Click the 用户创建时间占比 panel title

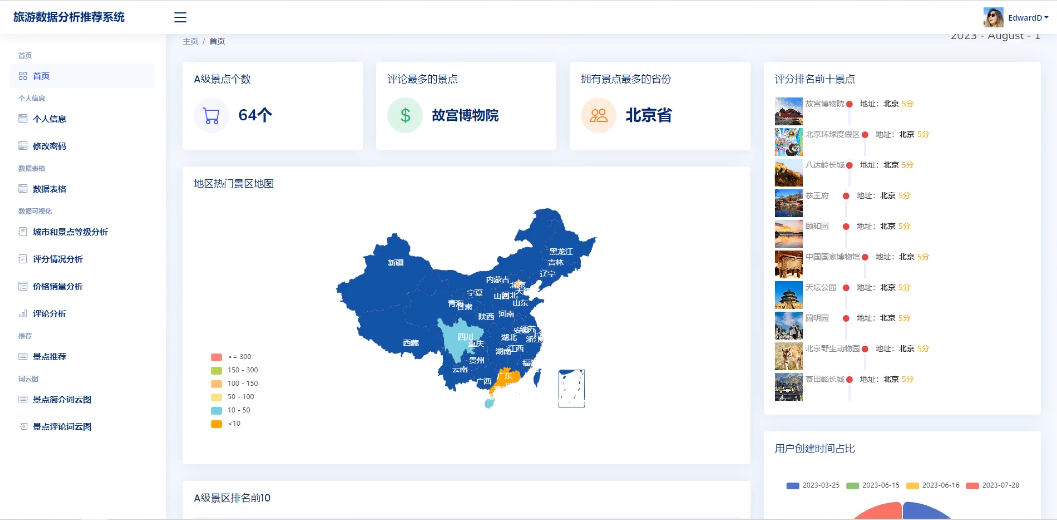pos(815,449)
